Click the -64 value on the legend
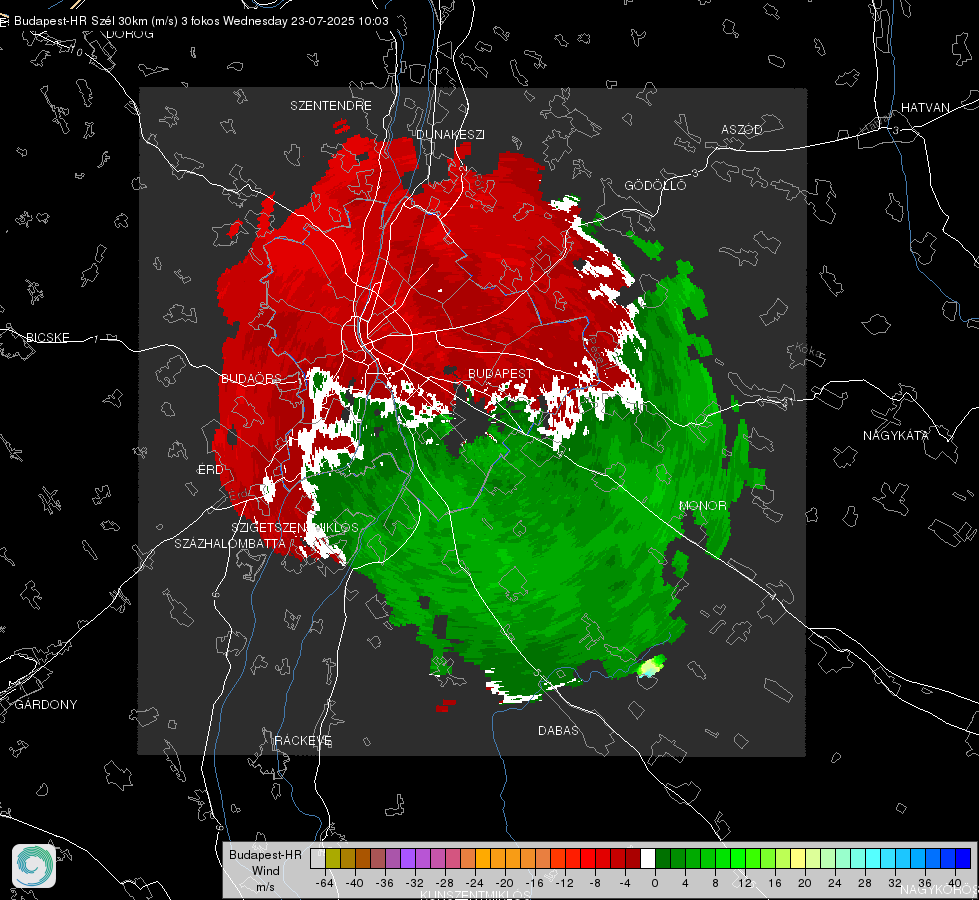 (324, 883)
